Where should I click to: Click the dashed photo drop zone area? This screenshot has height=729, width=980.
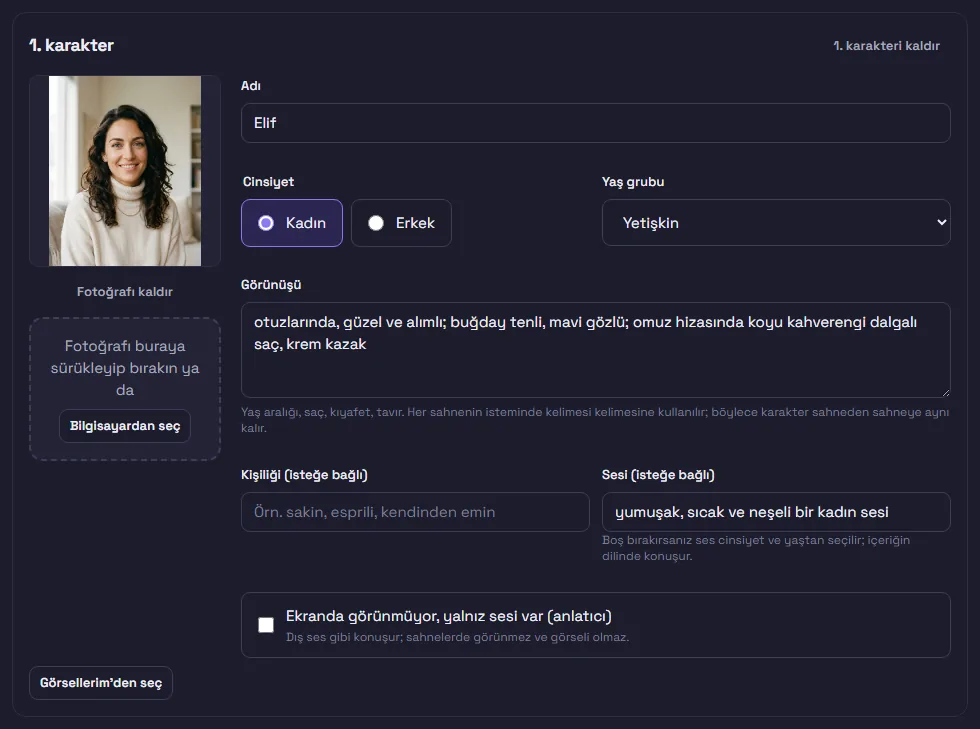click(124, 389)
